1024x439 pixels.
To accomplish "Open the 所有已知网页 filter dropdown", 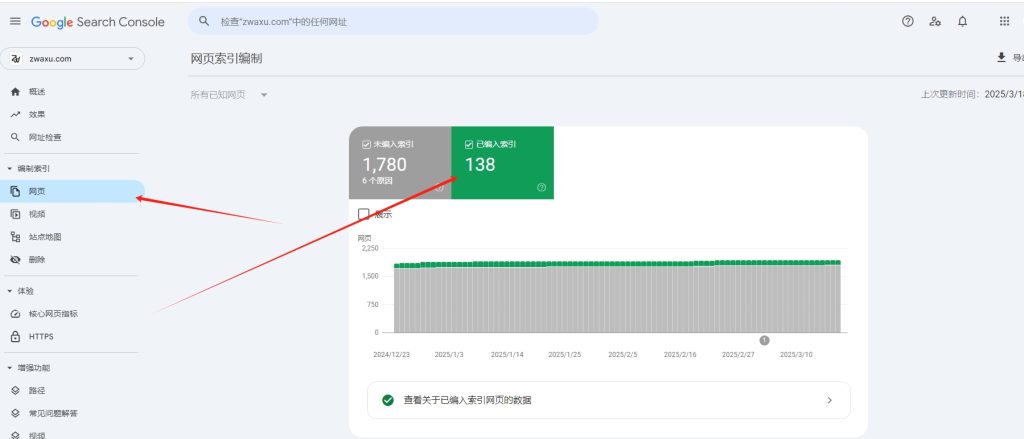I will coord(229,95).
